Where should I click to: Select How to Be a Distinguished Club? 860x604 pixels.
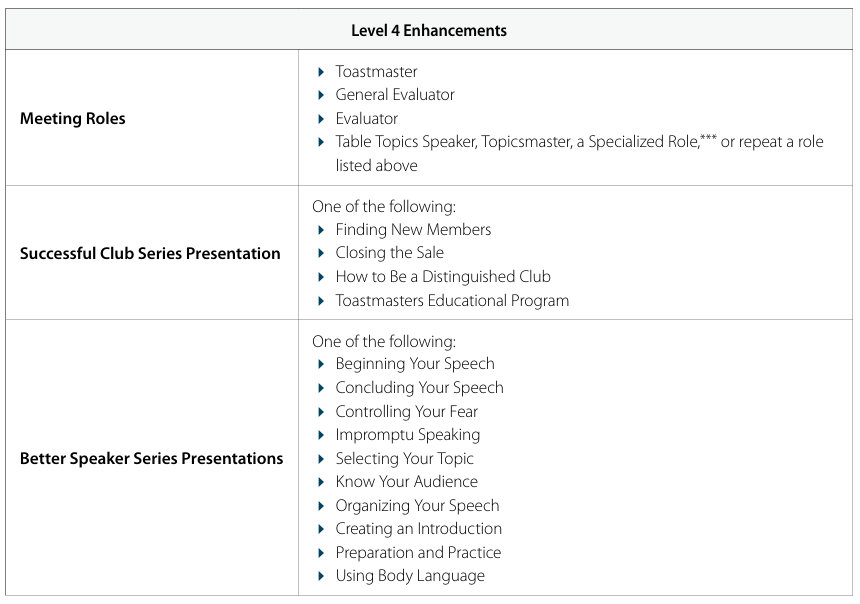click(443, 277)
